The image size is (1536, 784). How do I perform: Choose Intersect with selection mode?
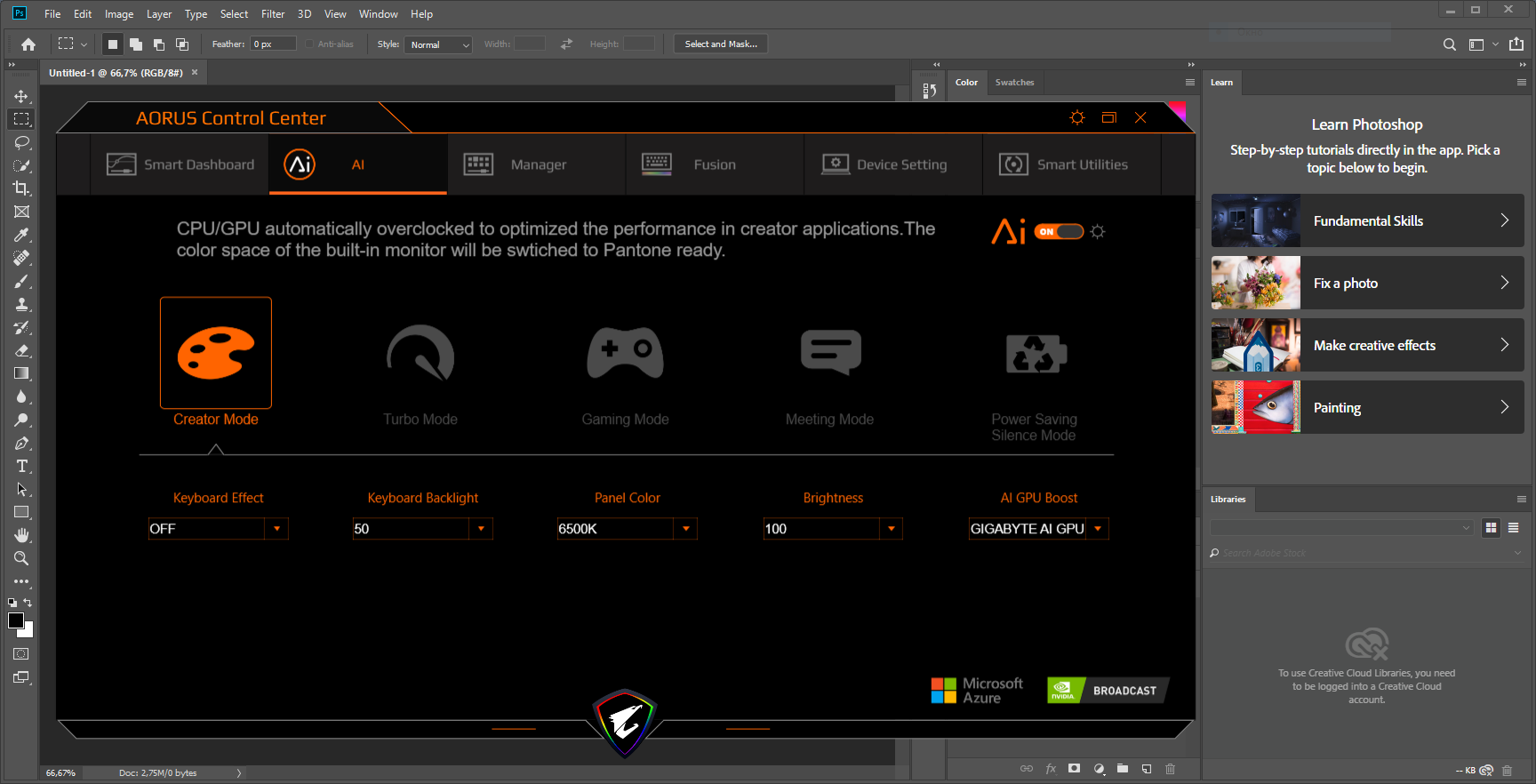click(x=182, y=44)
